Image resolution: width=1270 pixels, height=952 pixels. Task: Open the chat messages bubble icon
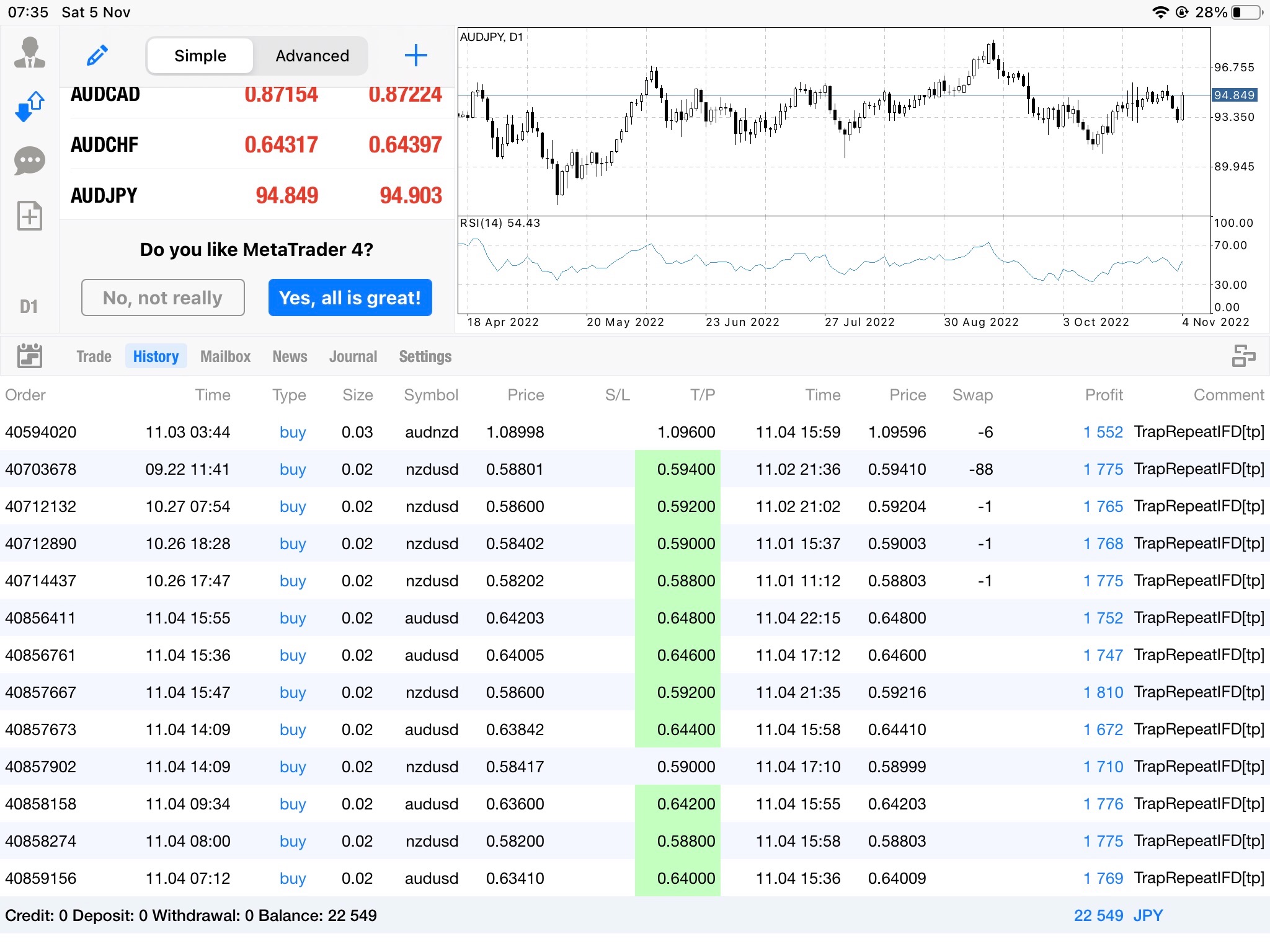click(x=29, y=161)
